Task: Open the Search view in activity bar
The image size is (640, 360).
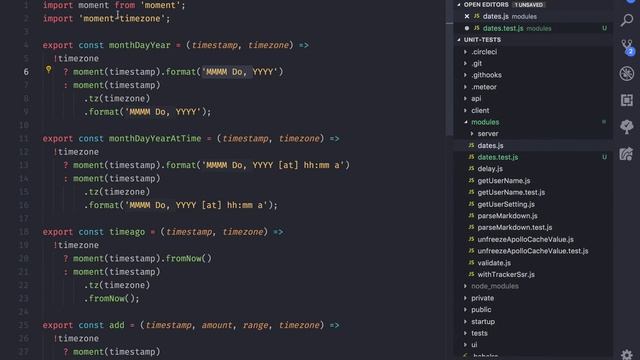Action: [x=627, y=20]
